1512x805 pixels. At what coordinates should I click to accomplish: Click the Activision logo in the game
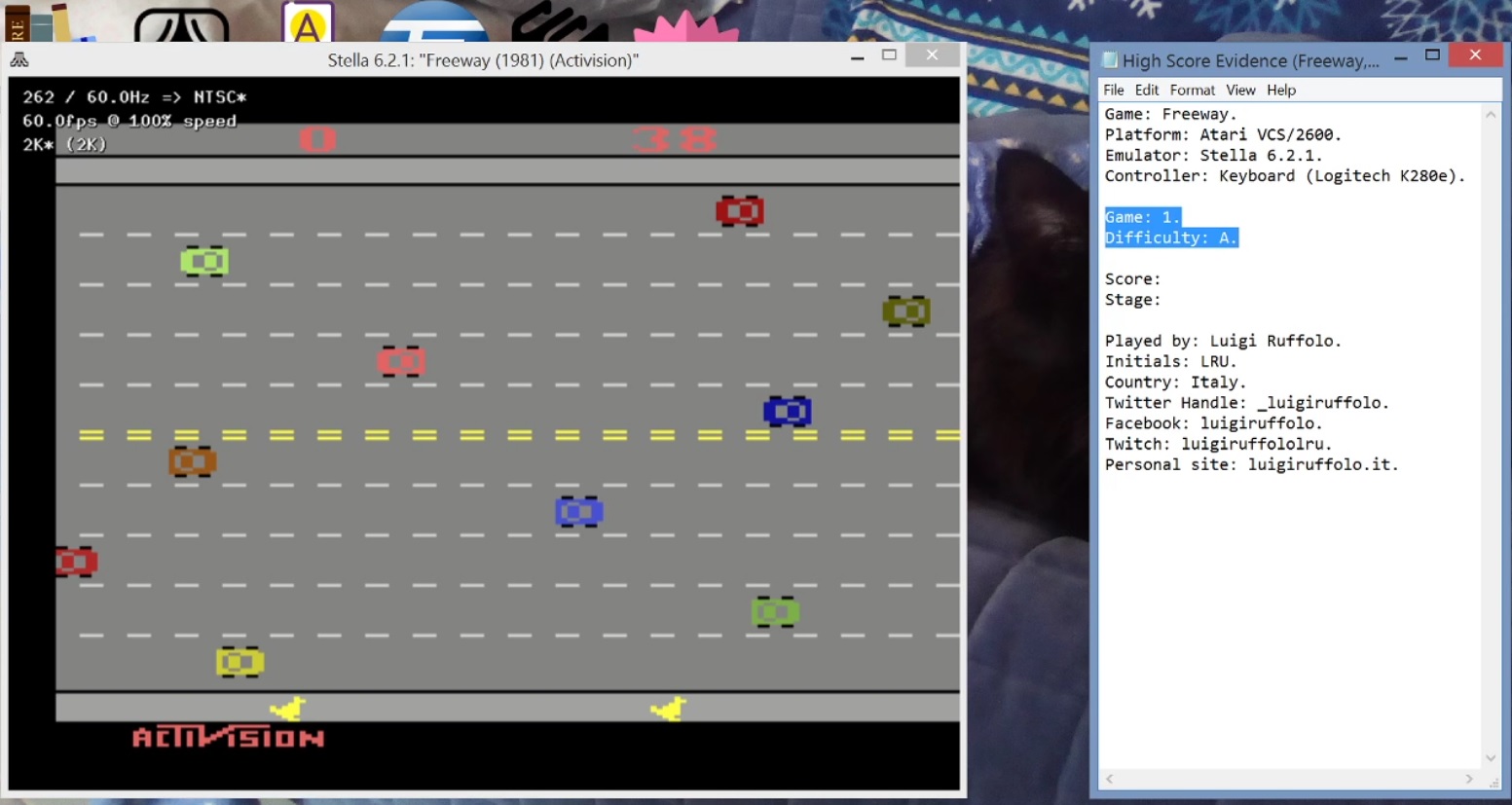point(229,737)
